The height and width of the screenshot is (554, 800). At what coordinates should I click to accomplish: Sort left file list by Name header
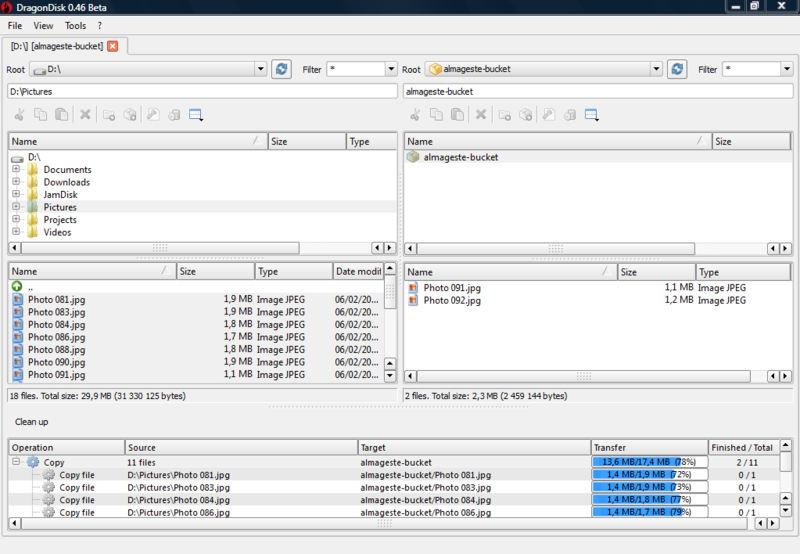point(92,271)
